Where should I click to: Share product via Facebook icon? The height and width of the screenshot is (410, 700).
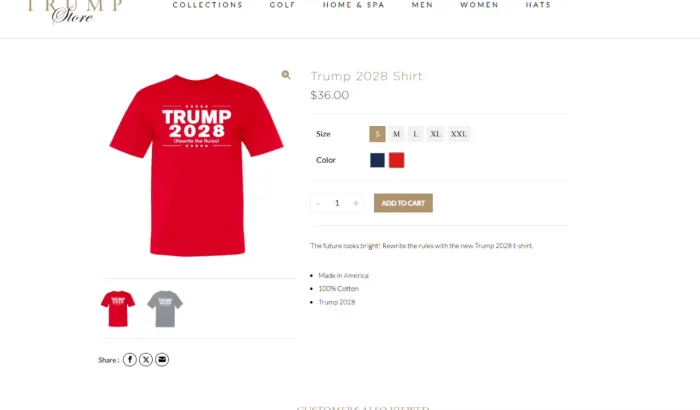129,360
